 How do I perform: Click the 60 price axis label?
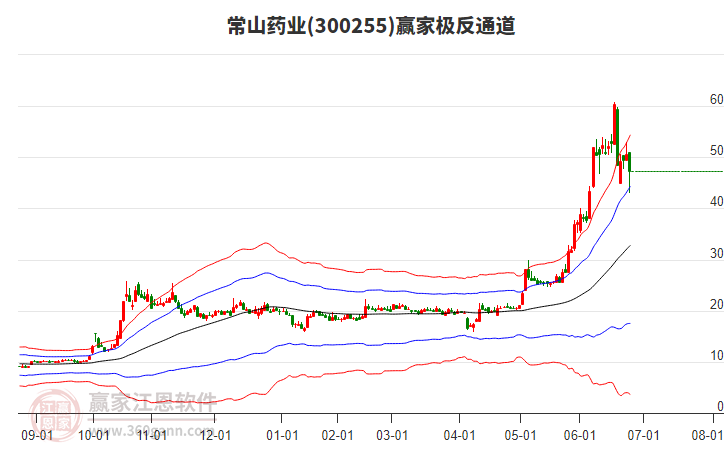click(716, 100)
